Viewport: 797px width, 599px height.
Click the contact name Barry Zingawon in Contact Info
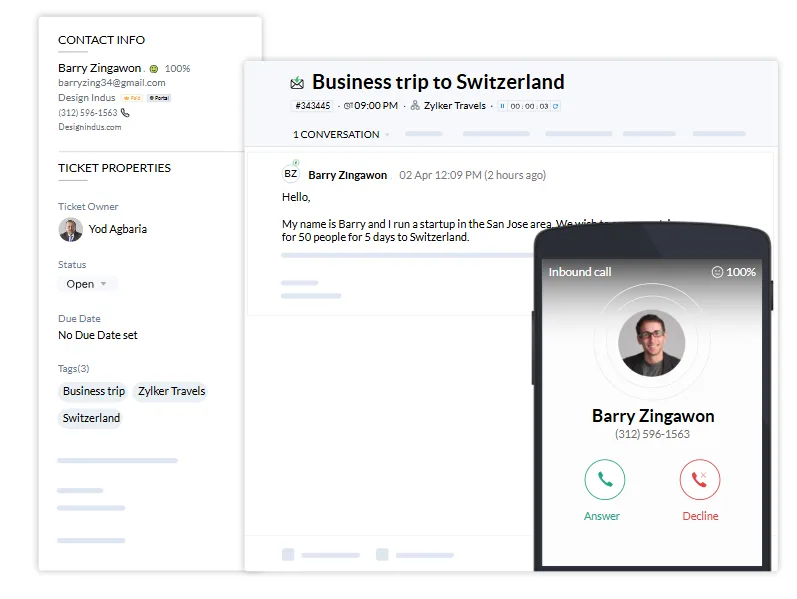point(100,68)
